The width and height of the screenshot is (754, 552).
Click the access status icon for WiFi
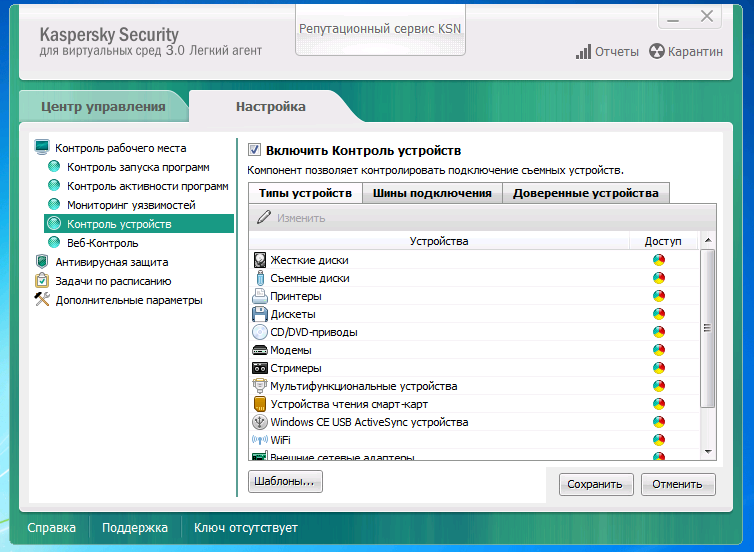click(x=659, y=439)
